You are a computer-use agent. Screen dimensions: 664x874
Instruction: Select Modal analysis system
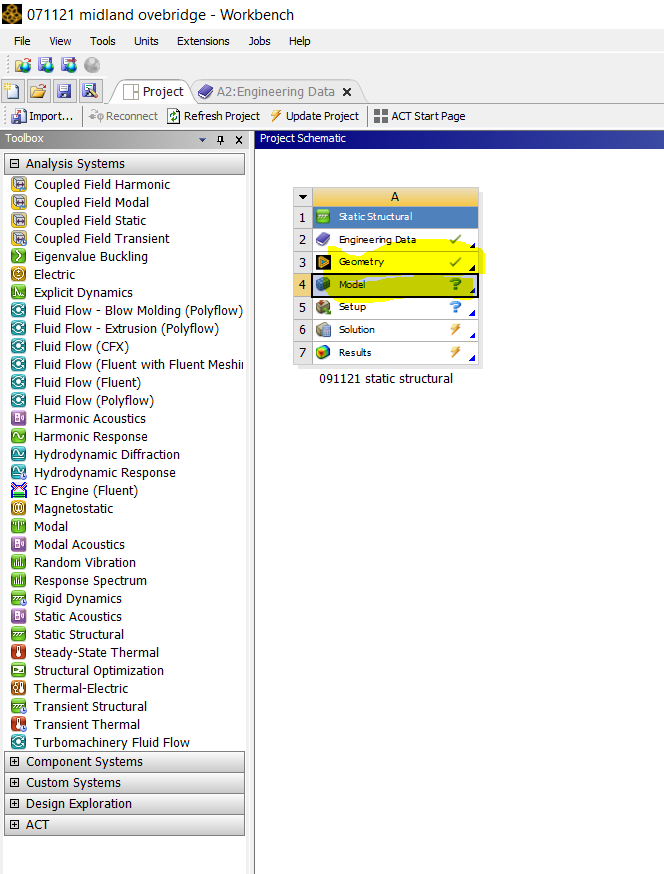tap(51, 526)
